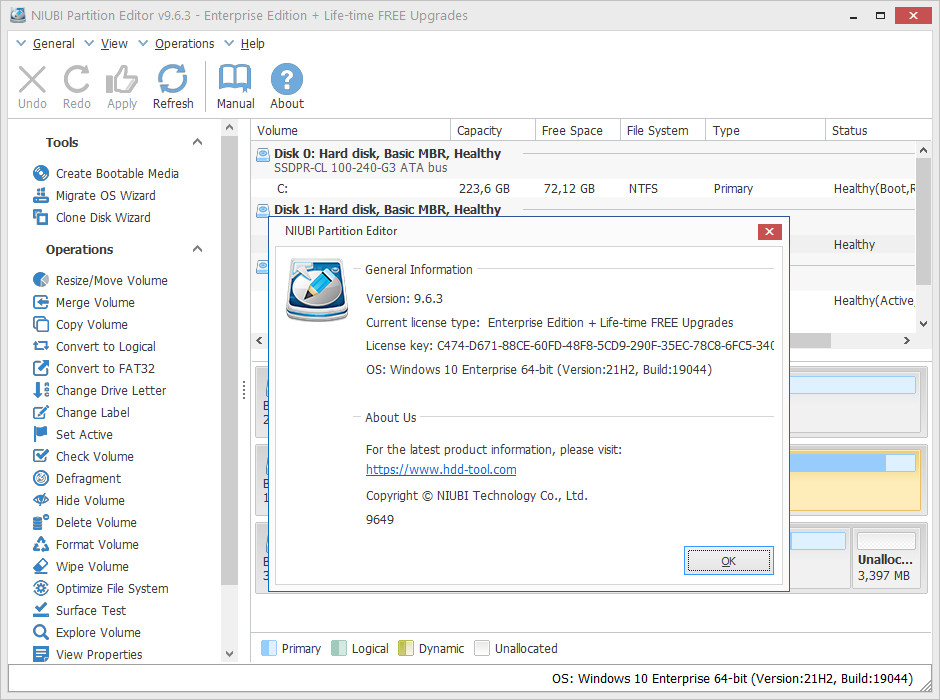This screenshot has height=700, width=940.
Task: Click the Undo toolbar icon
Action: [x=32, y=80]
